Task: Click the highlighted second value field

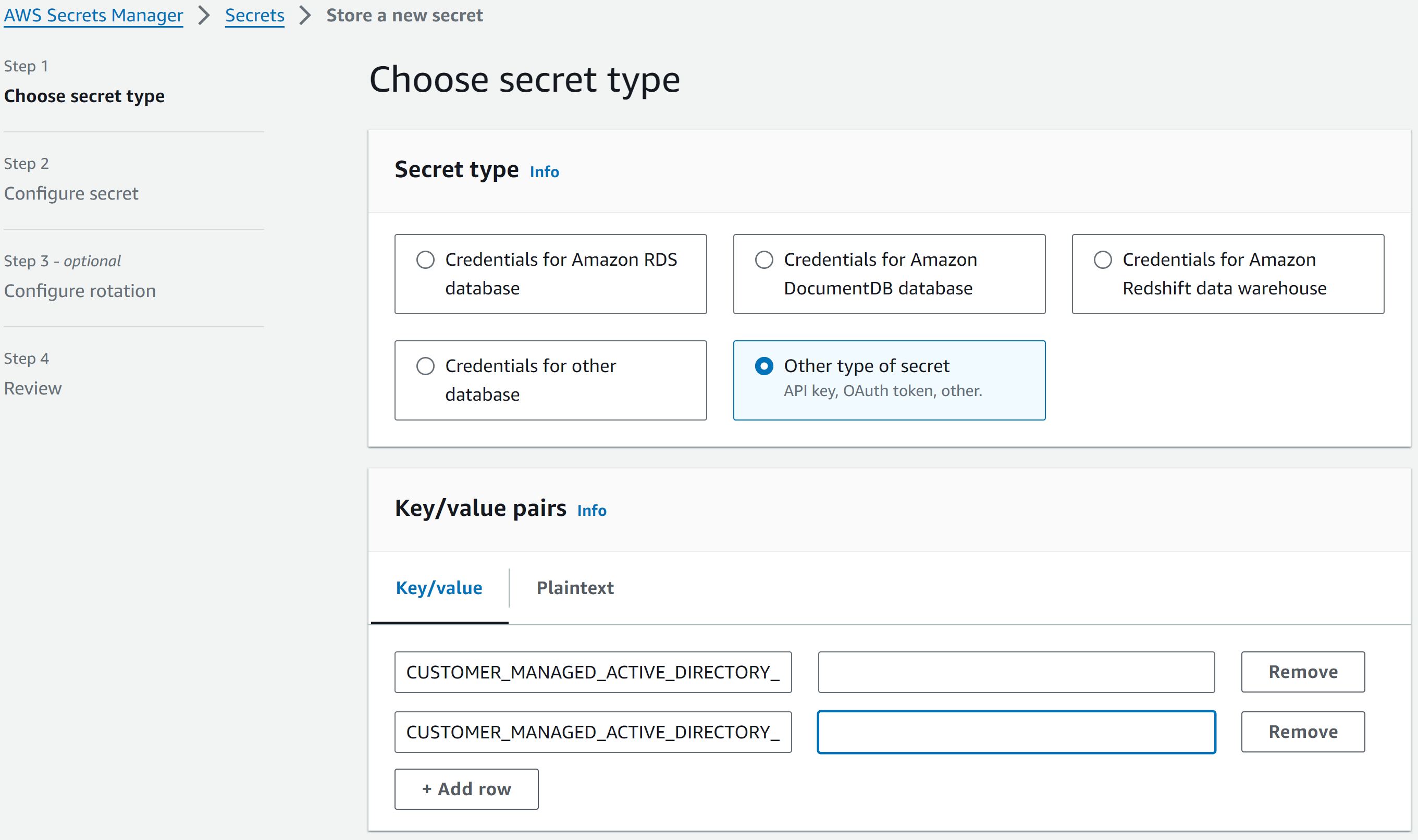Action: pos(1016,731)
